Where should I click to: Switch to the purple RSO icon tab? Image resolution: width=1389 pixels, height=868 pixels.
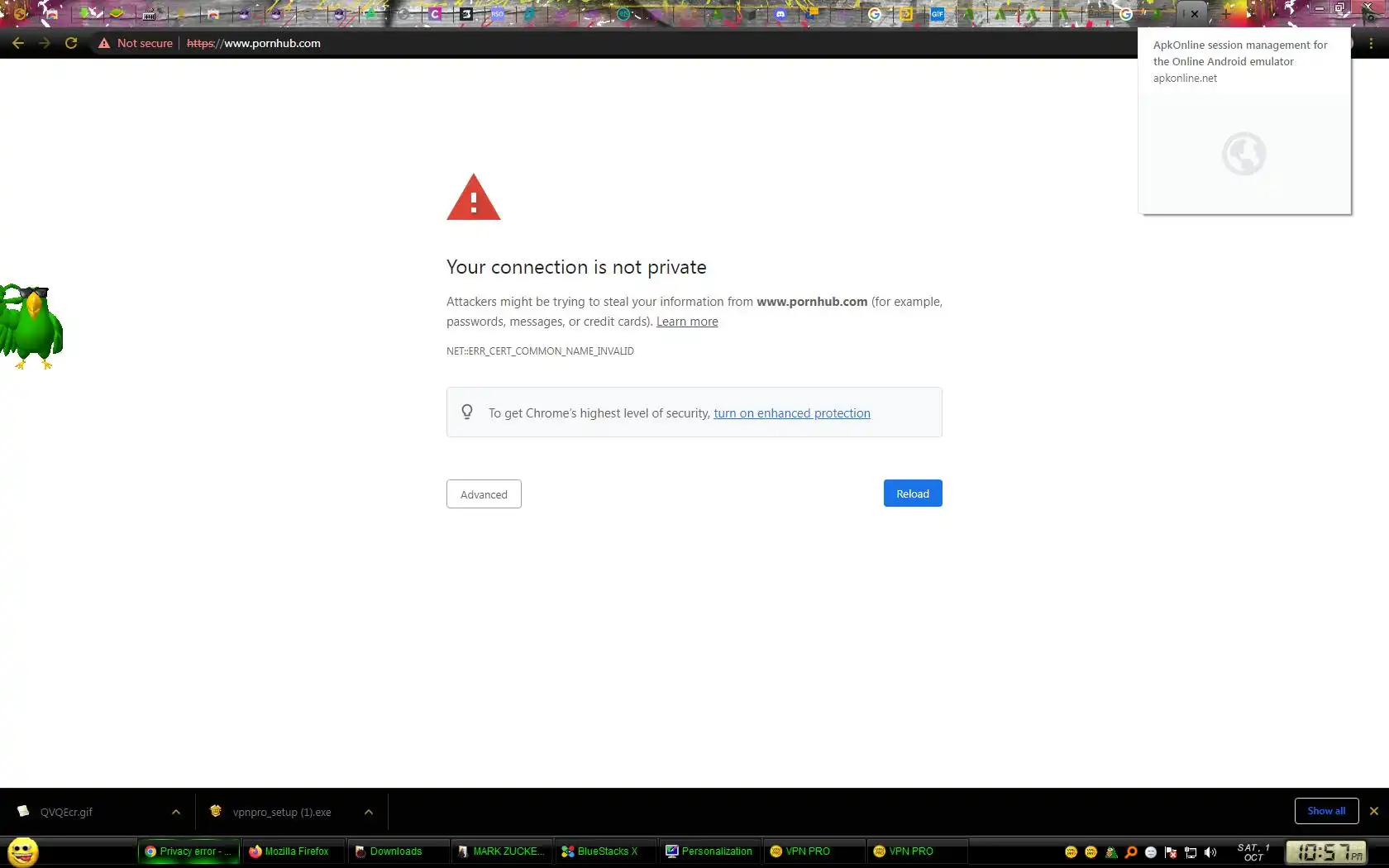coord(498,14)
